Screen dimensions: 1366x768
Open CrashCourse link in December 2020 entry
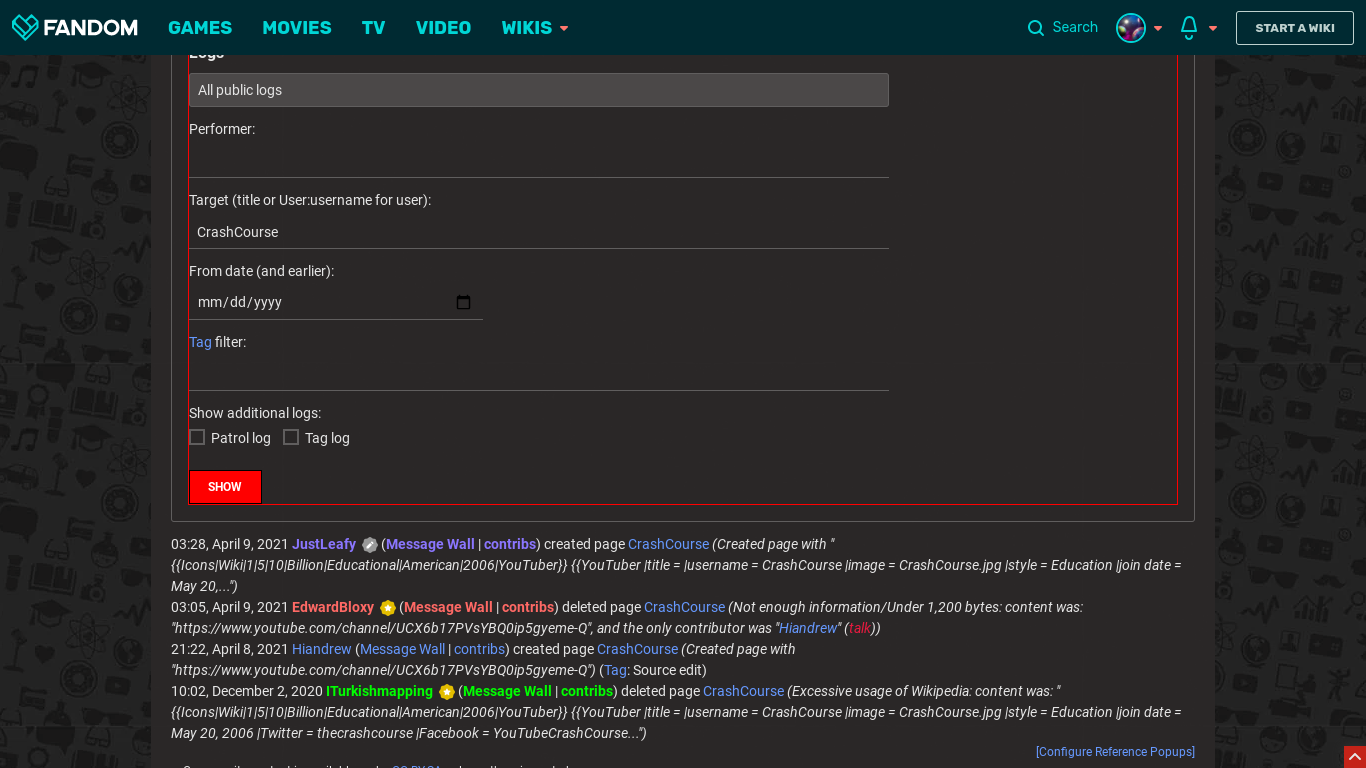coord(743,691)
